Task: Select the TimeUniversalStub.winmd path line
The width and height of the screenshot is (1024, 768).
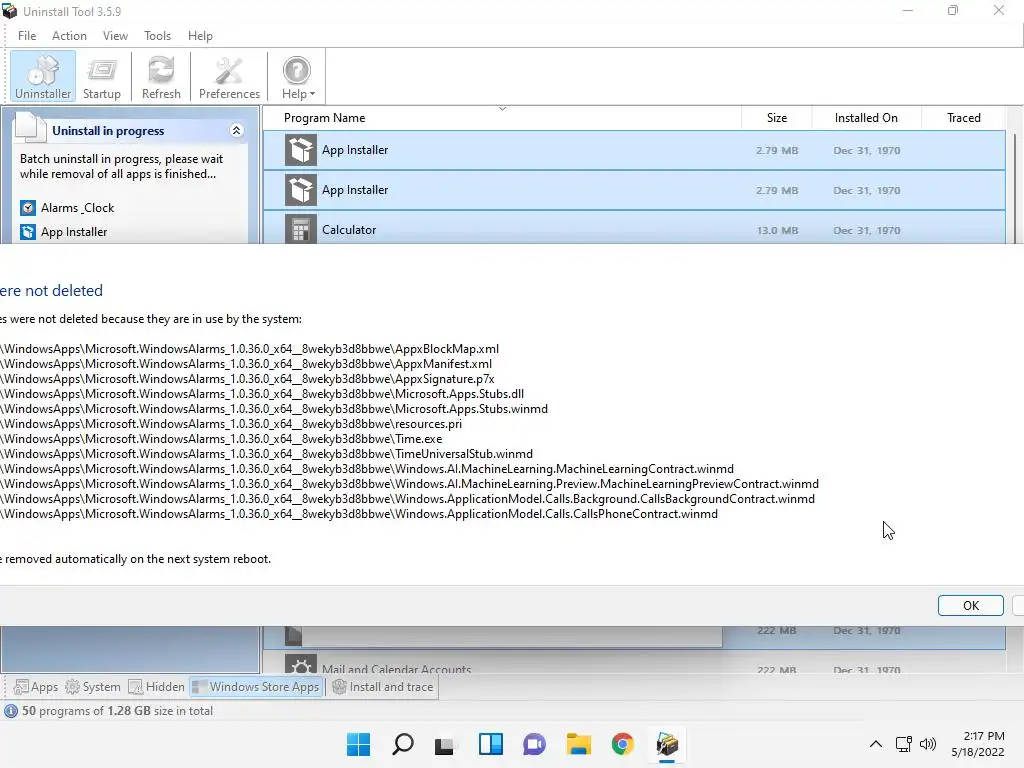Action: click(266, 454)
